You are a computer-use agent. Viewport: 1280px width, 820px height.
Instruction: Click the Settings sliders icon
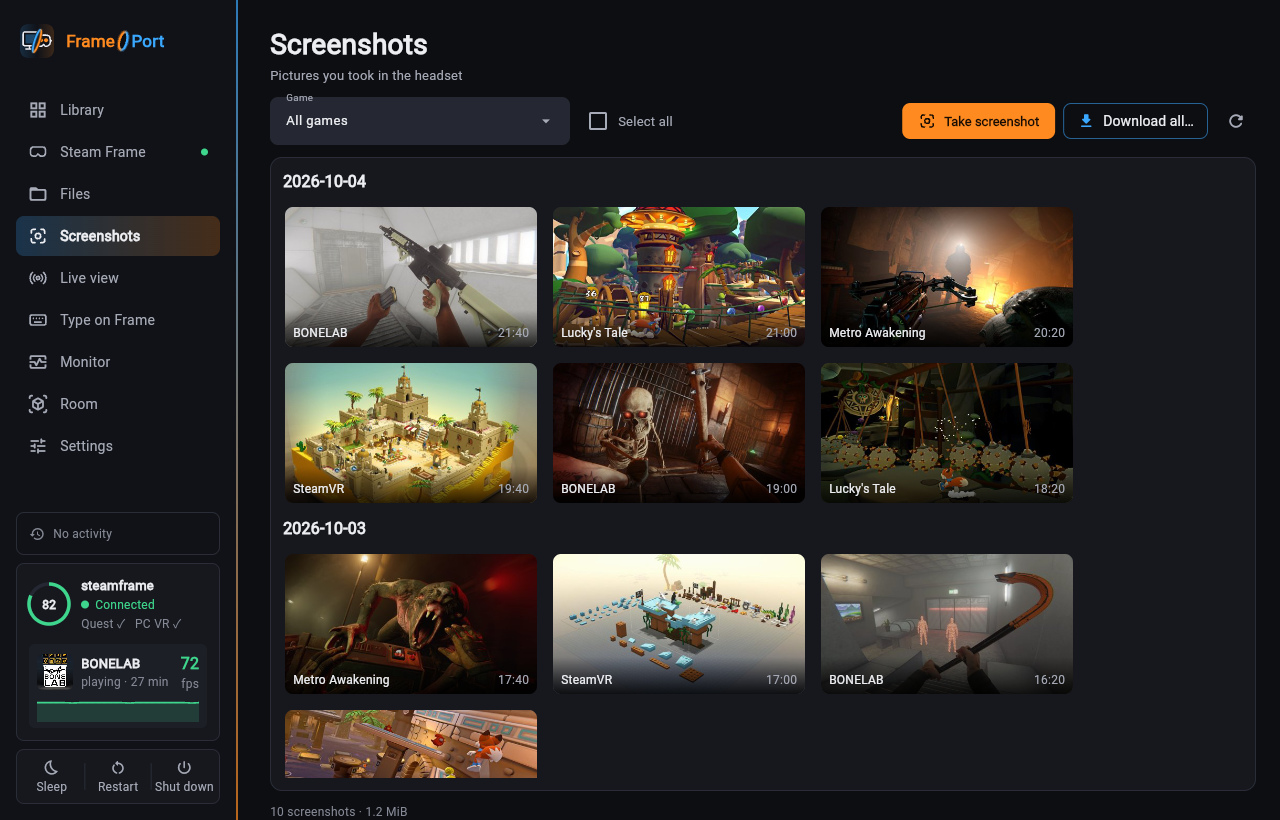pyautogui.click(x=38, y=446)
